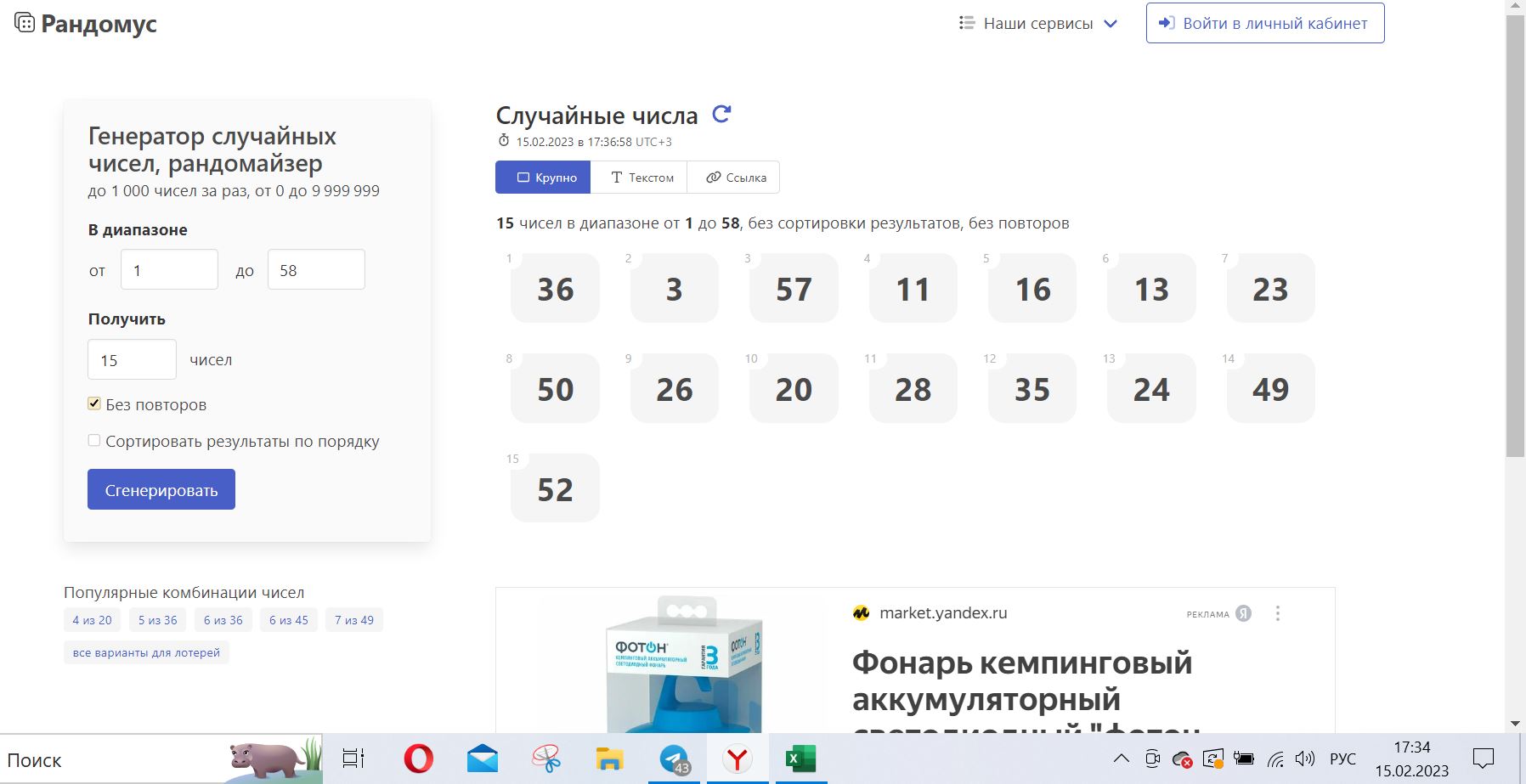Open the Mail app on the taskbar
The image size is (1526, 784).
[482, 759]
